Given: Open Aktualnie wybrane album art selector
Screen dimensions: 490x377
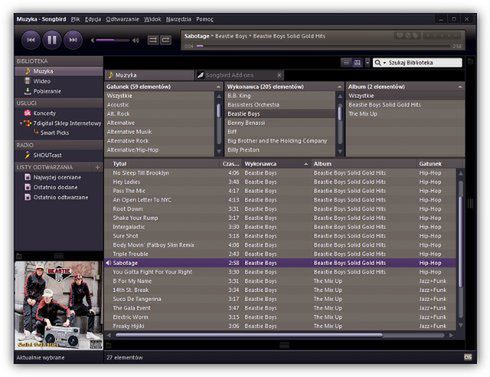Looking at the screenshot, I should point(40,357).
